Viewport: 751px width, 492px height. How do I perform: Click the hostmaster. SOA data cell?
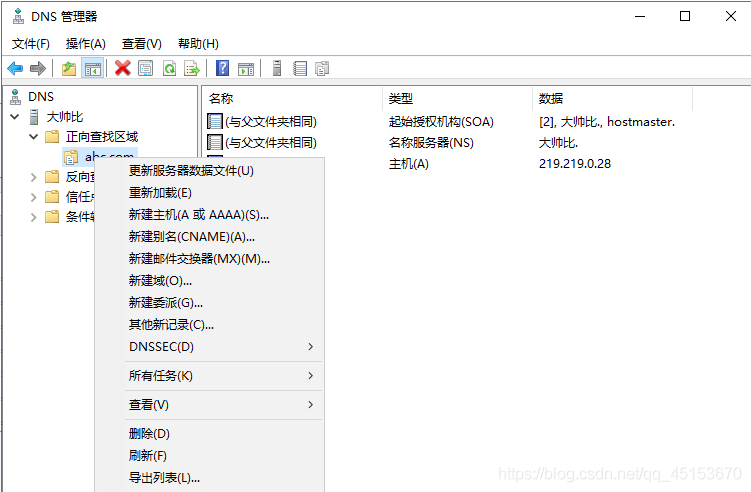pyautogui.click(x=607, y=122)
